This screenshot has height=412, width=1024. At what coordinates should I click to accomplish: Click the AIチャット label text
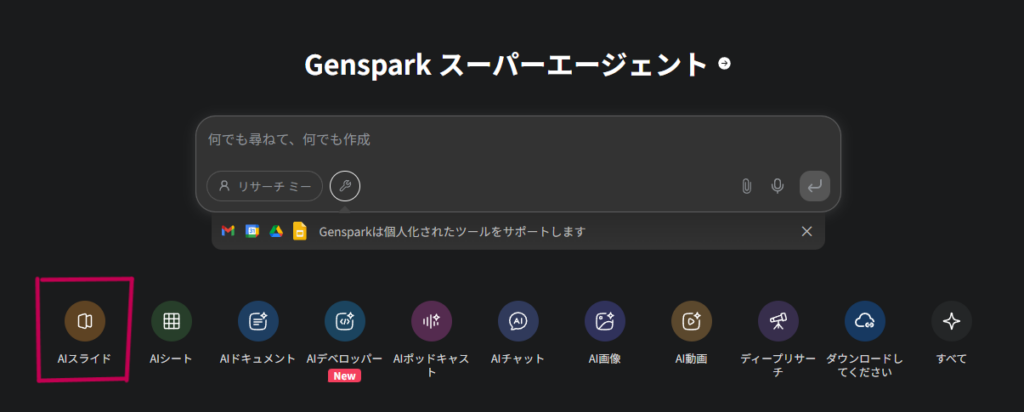[518, 359]
